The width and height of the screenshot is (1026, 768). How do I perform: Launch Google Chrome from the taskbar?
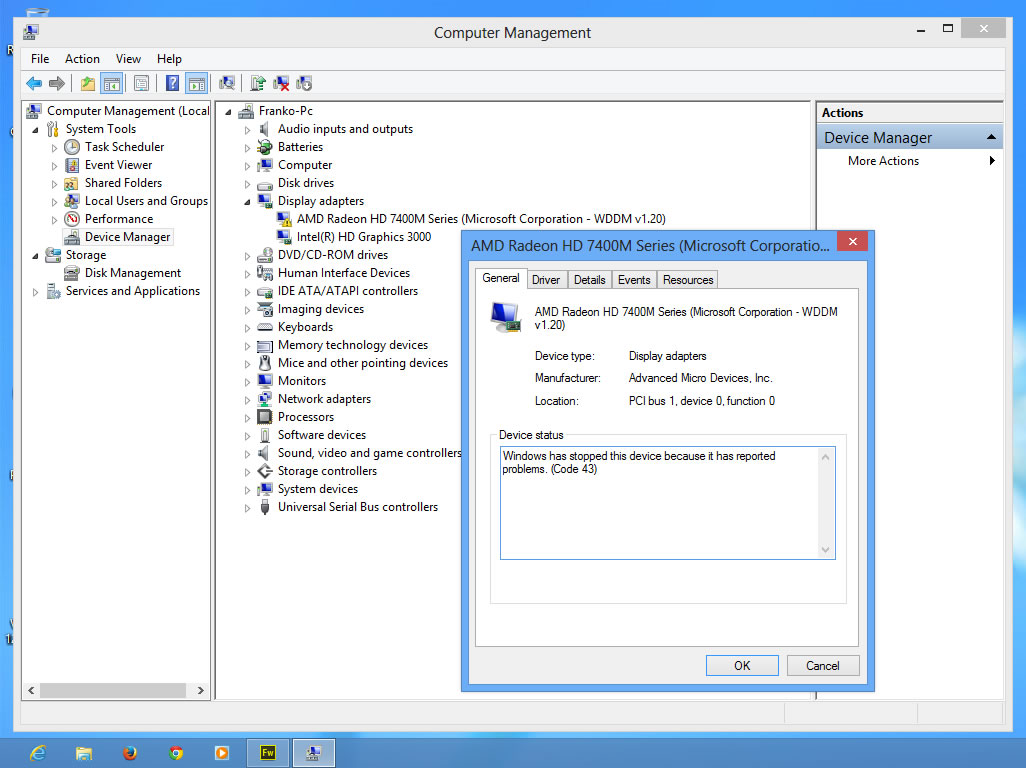(176, 753)
